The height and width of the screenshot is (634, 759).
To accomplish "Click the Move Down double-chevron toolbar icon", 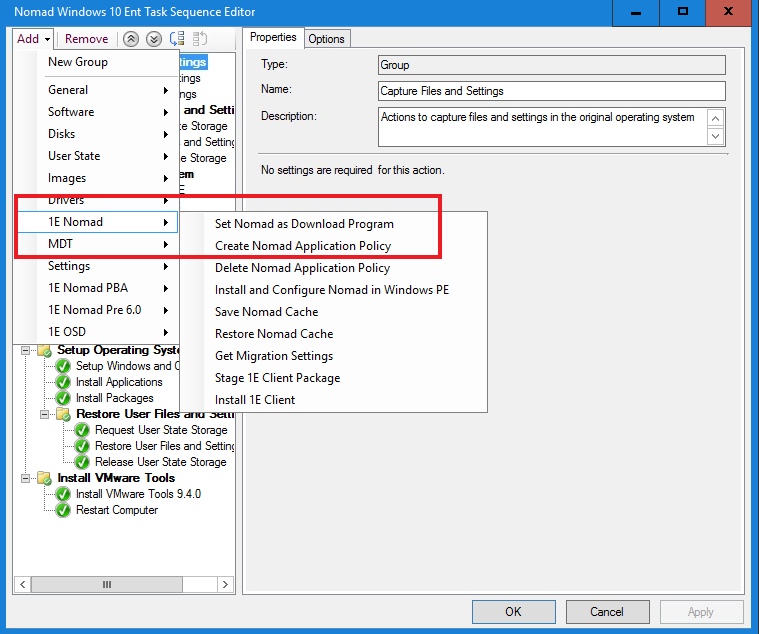I will pos(153,39).
